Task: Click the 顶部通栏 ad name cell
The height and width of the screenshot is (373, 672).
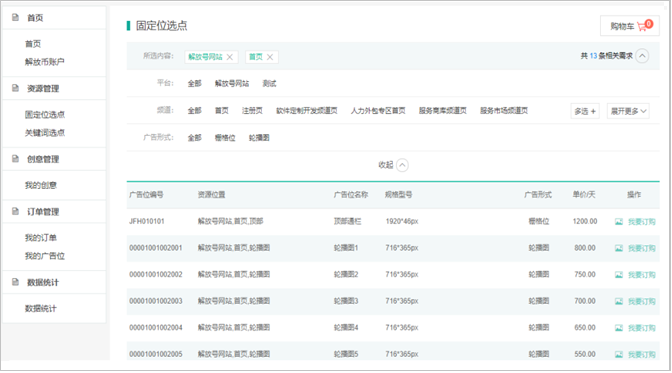Action: (348, 221)
